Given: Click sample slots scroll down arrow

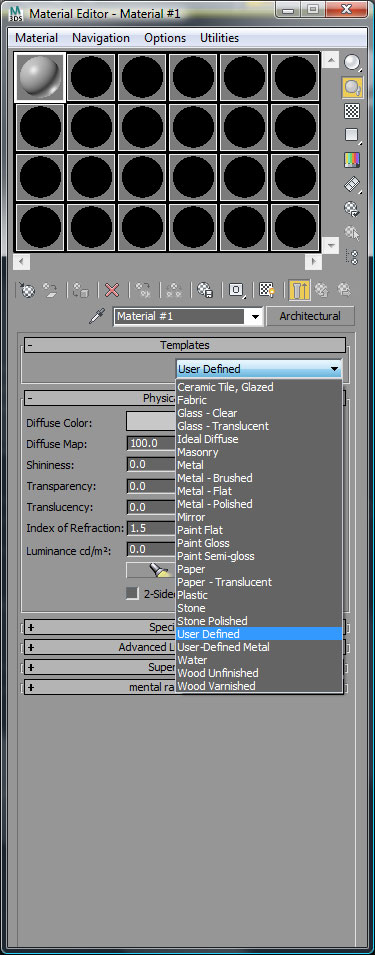Looking at the screenshot, I should coord(331,245).
